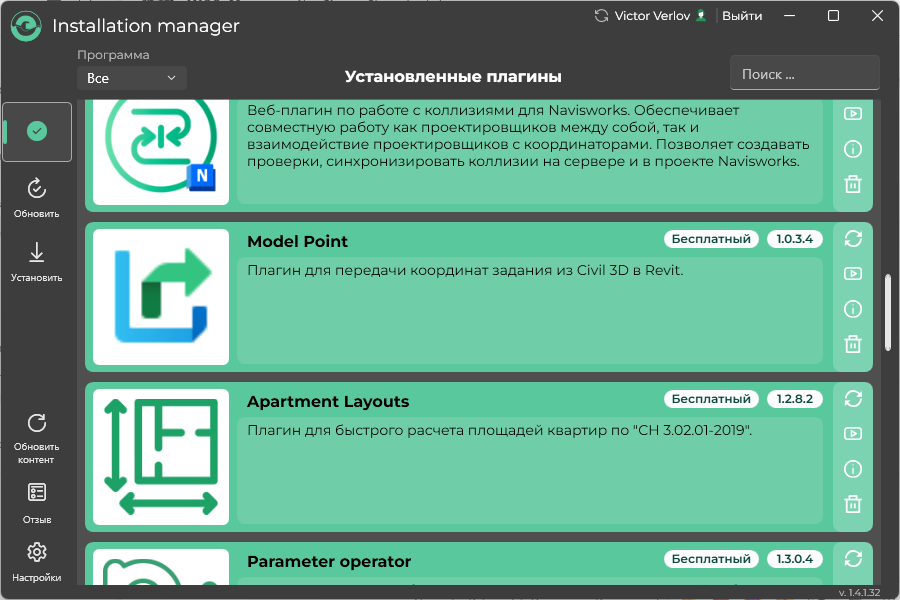The height and width of the screenshot is (600, 900).
Task: Close the Installation manager window
Action: click(x=877, y=16)
